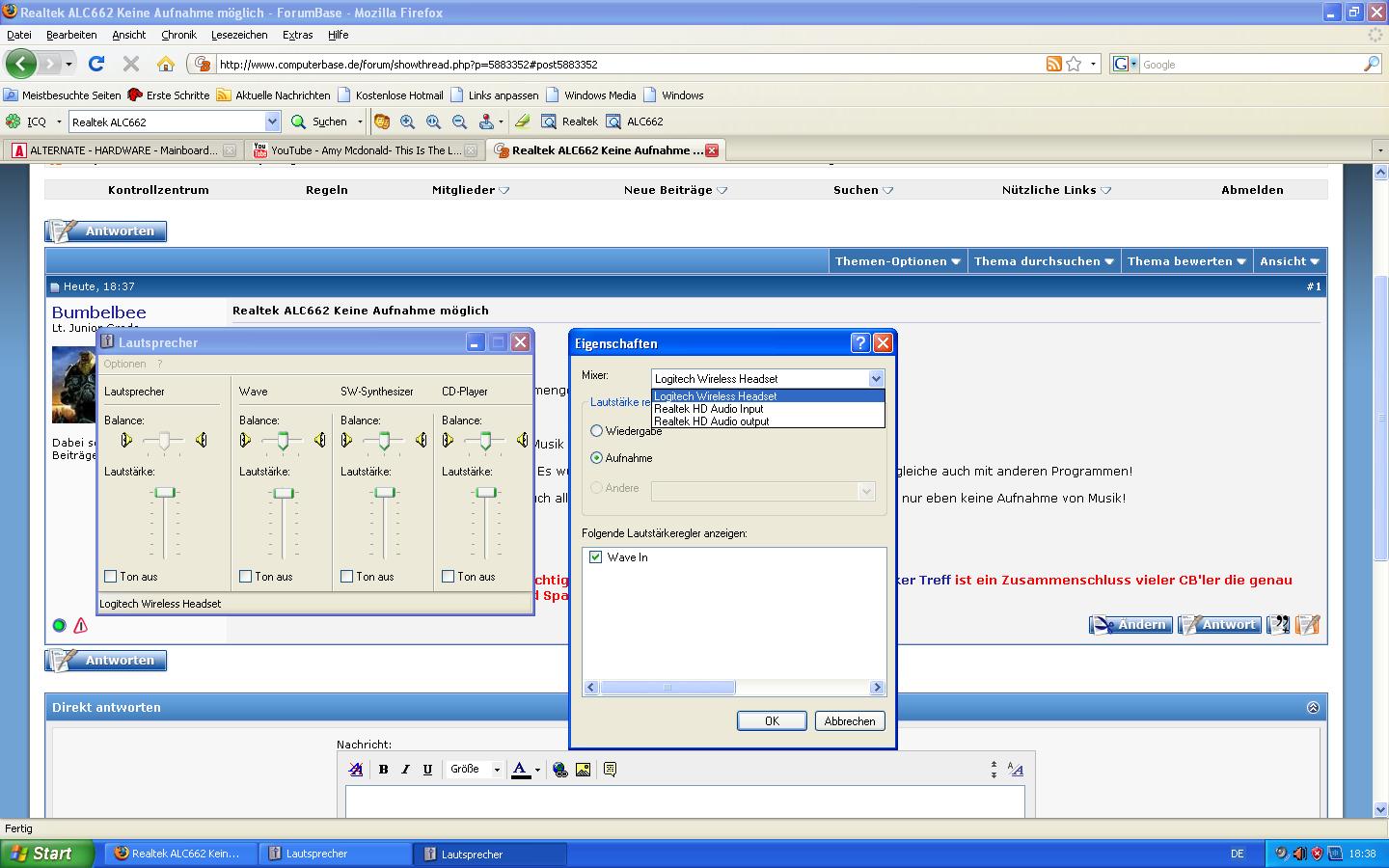Image resolution: width=1389 pixels, height=868 pixels.
Task: Click the remove formatting icon in editor
Action: pos(356,769)
